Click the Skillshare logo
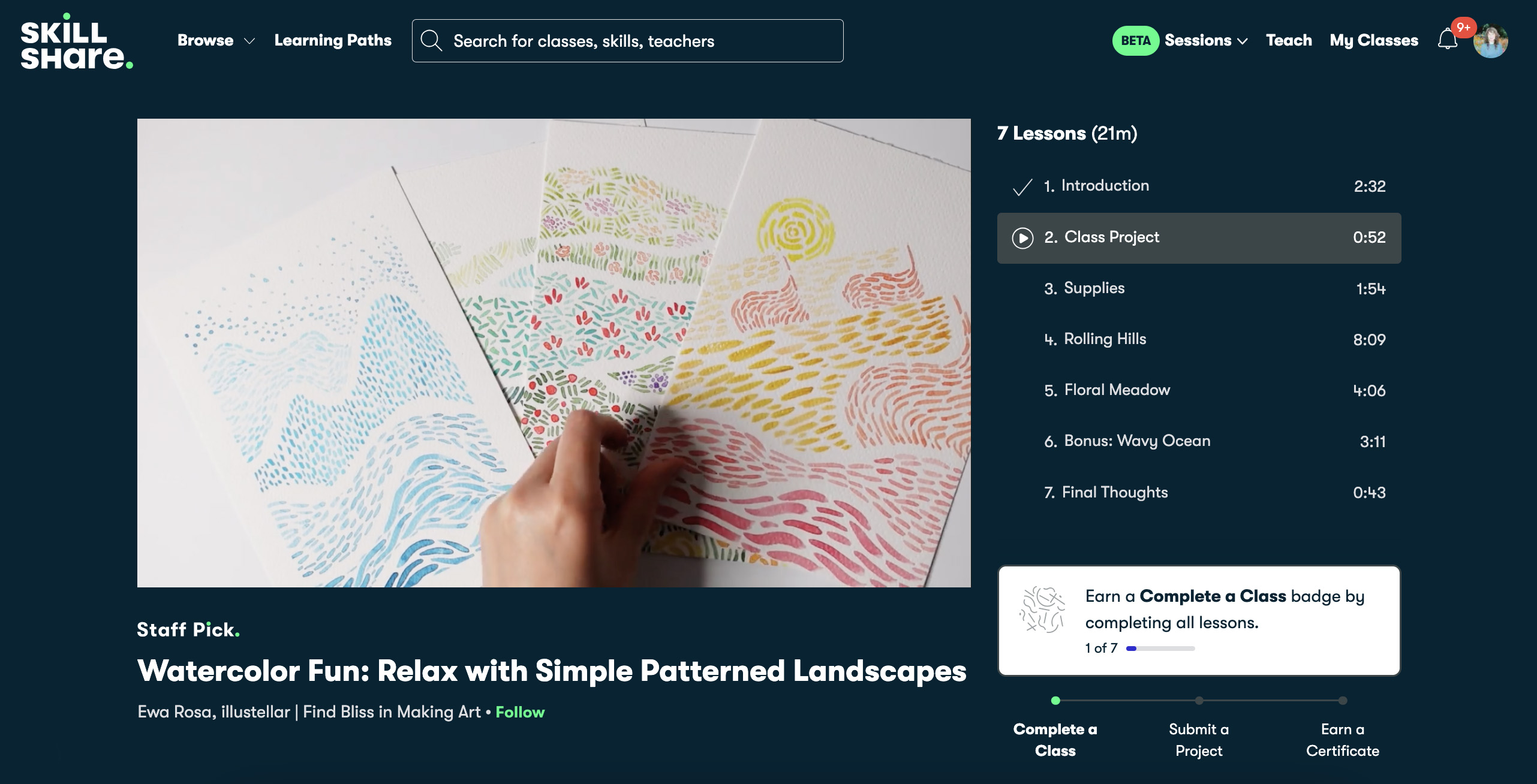 (x=76, y=42)
